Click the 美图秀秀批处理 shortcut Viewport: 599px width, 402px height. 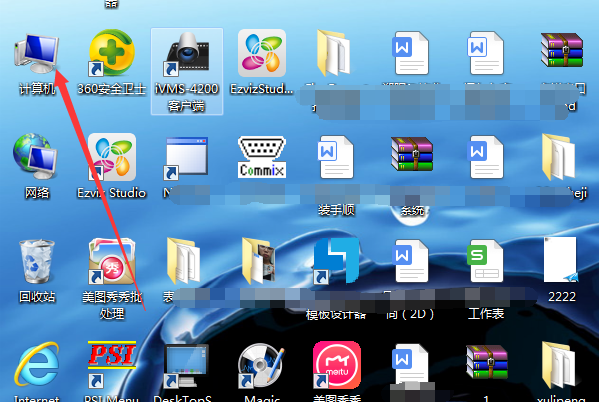click(x=112, y=261)
